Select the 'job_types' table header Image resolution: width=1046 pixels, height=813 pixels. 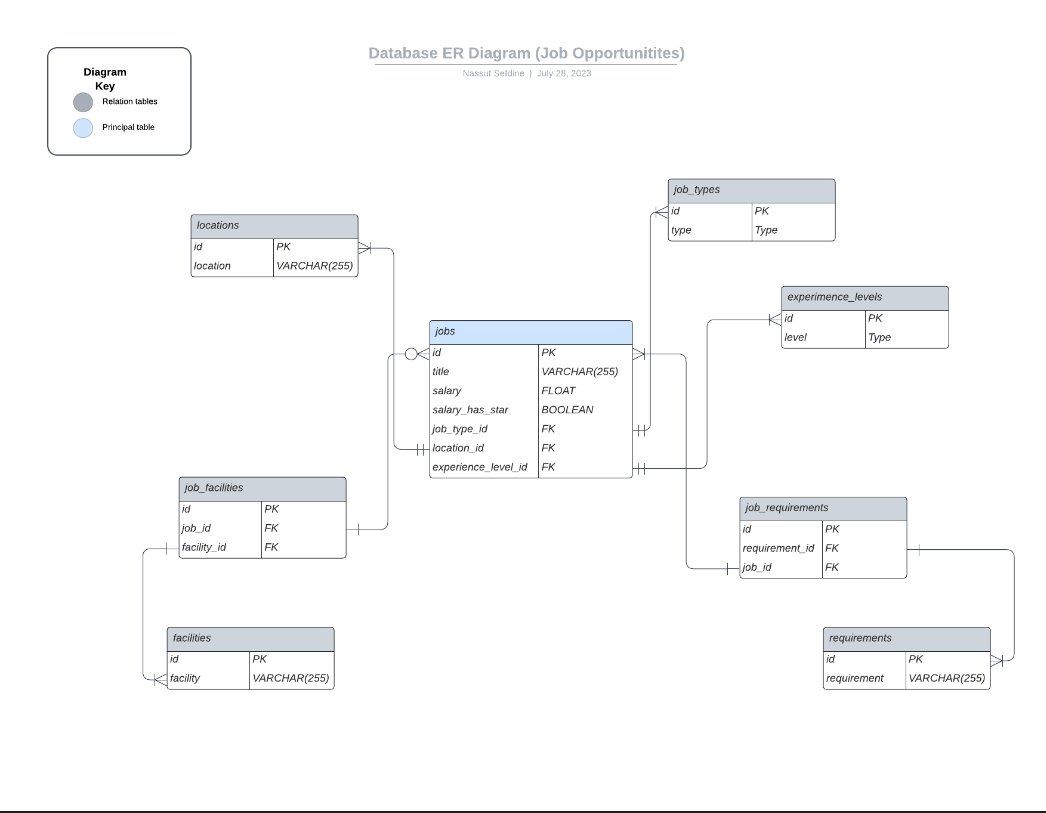coord(751,190)
